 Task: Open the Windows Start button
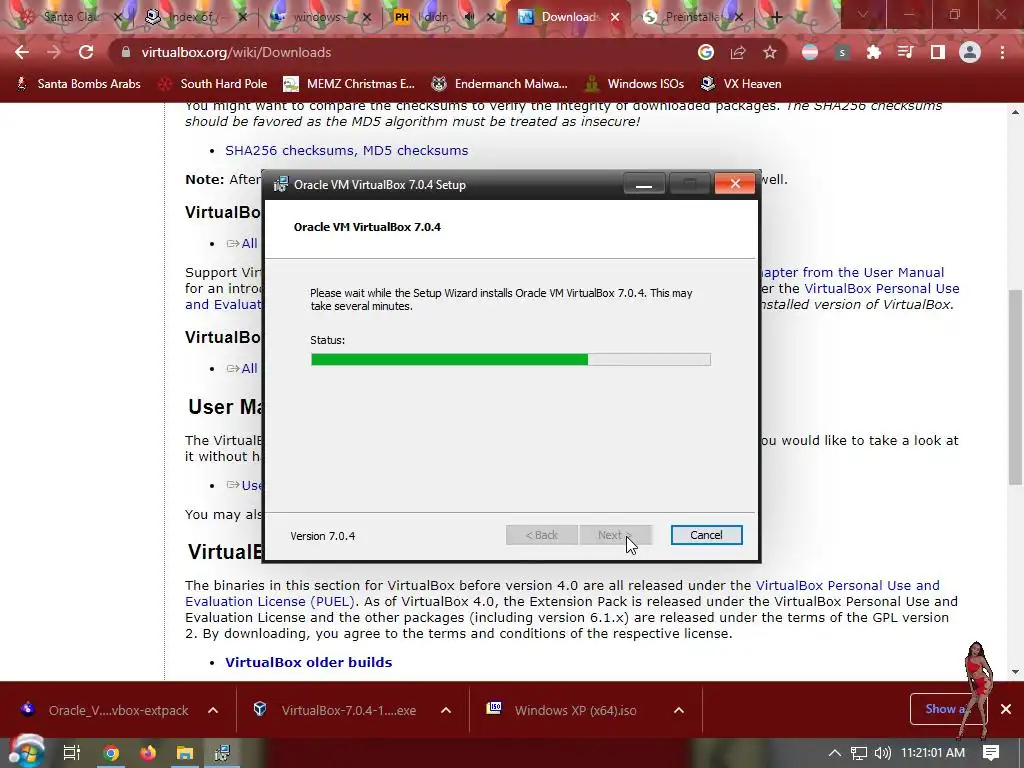click(26, 752)
